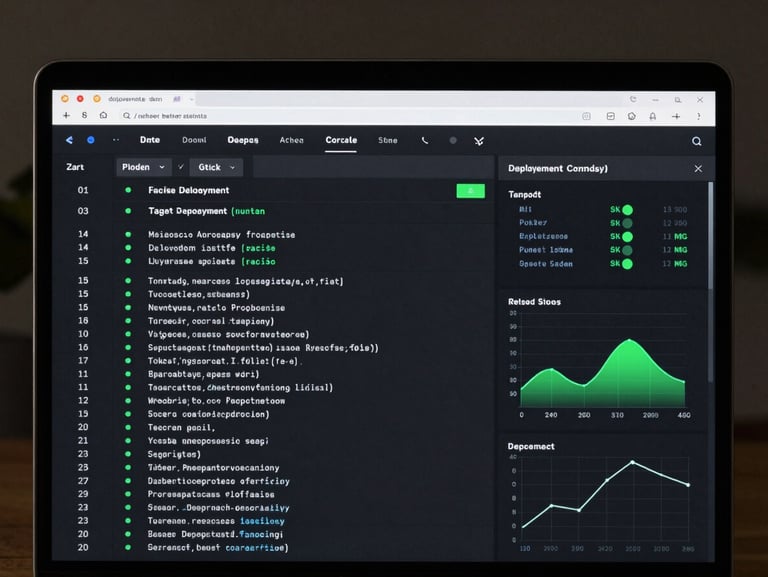Toggle the Mil switch in Tanpodt

pos(627,210)
